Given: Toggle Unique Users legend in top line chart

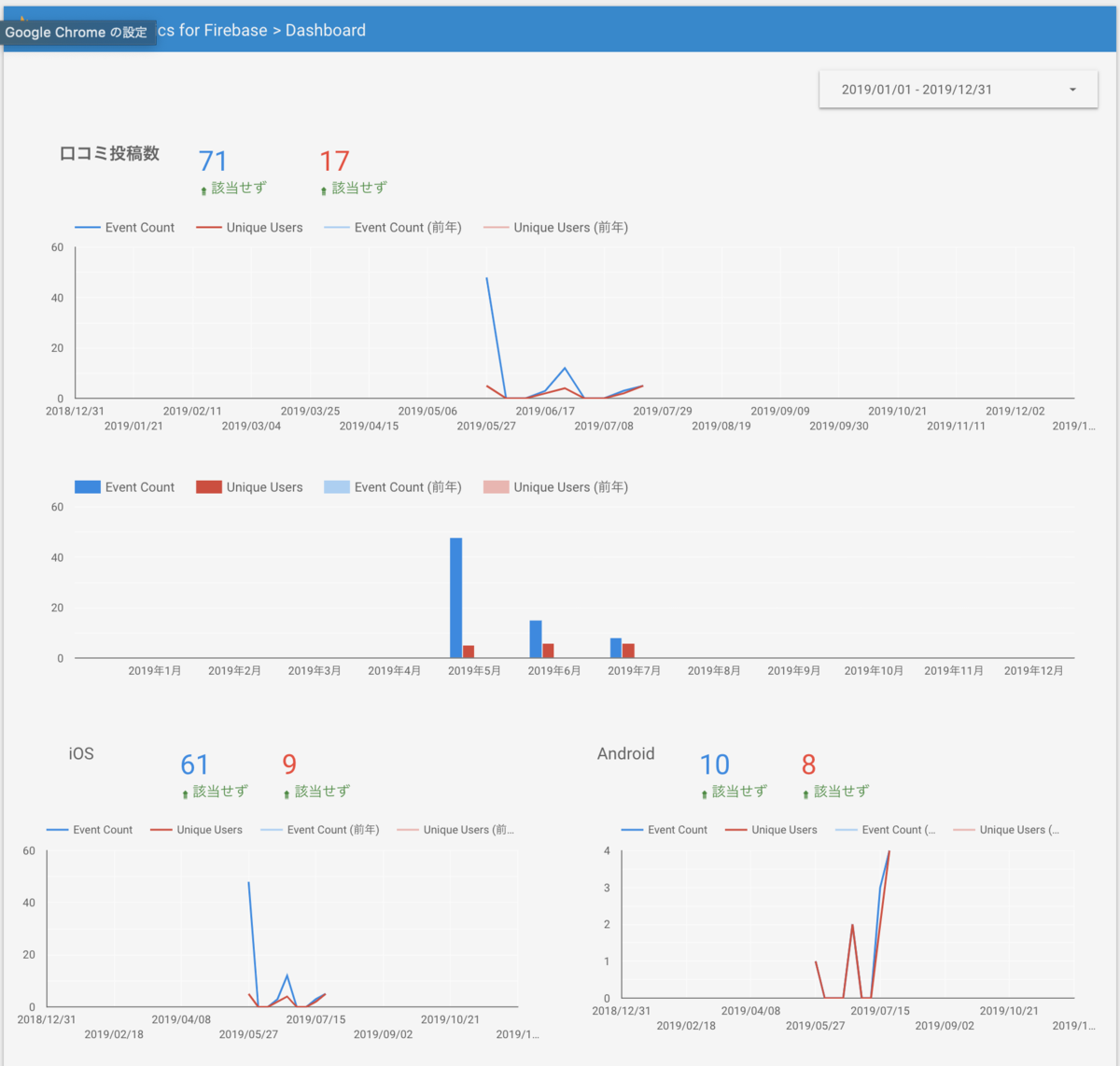Looking at the screenshot, I should [249, 228].
